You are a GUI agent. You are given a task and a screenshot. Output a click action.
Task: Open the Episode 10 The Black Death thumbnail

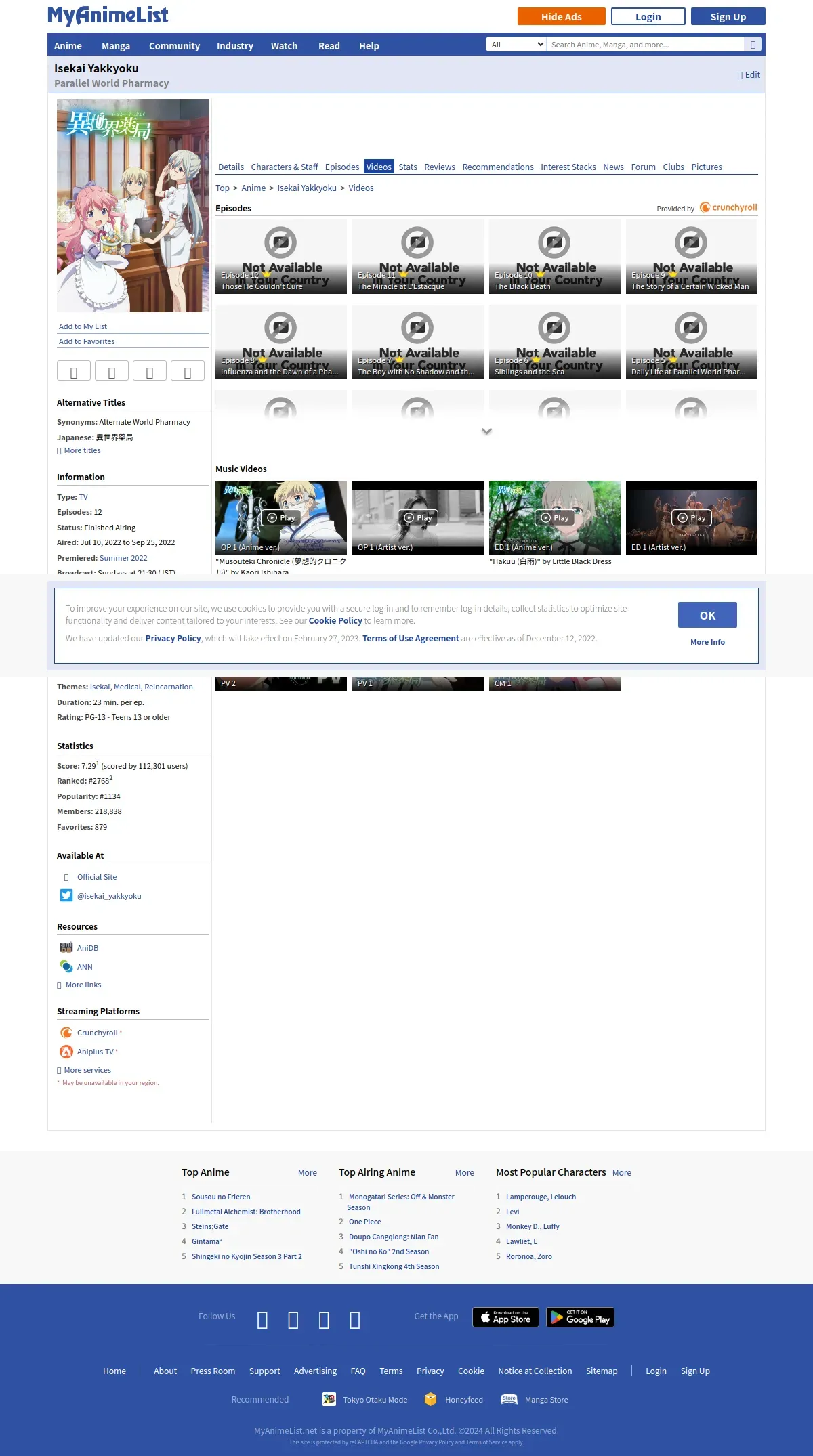click(555, 257)
